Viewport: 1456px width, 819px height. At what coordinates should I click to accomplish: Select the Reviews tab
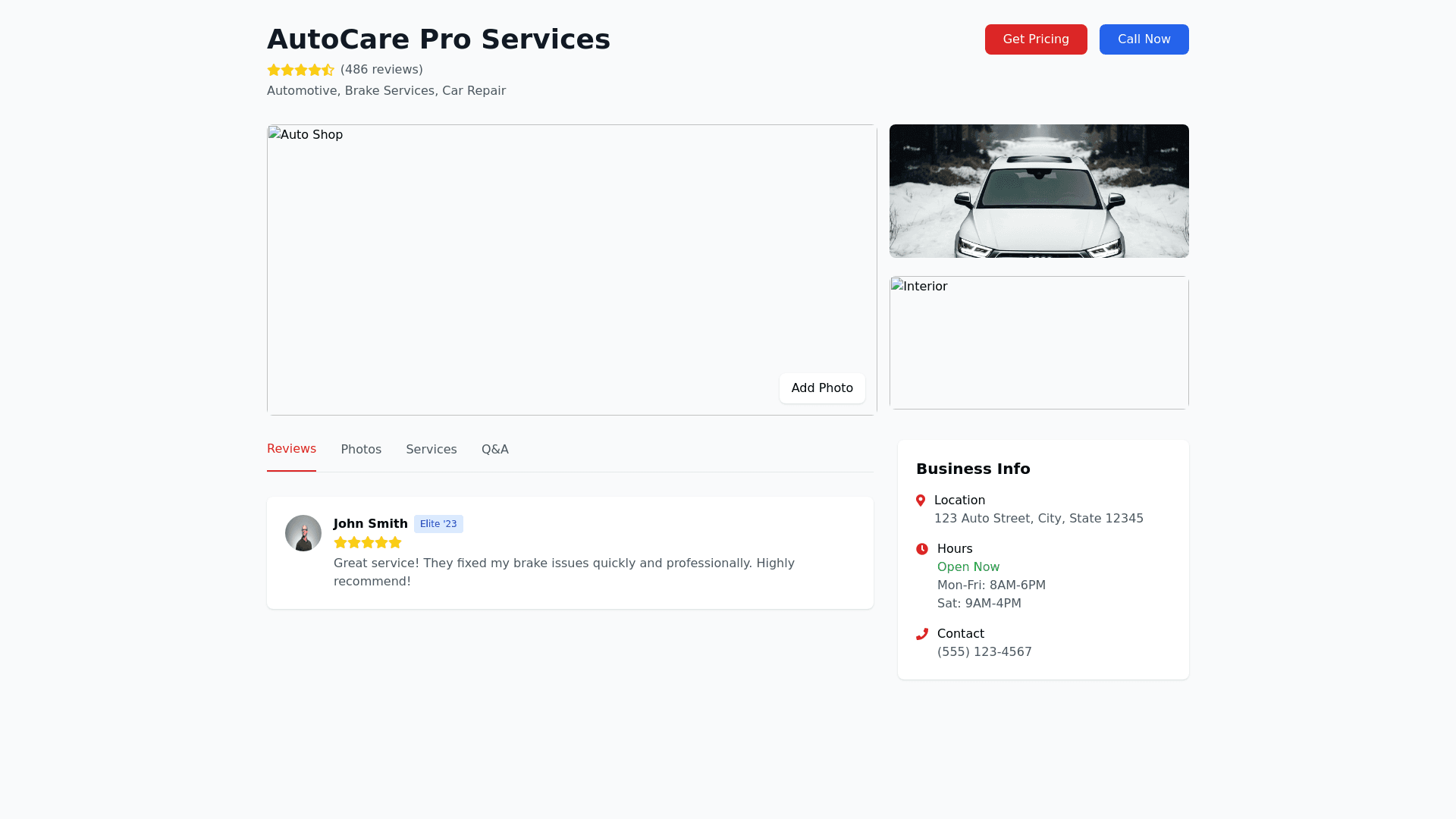click(291, 449)
